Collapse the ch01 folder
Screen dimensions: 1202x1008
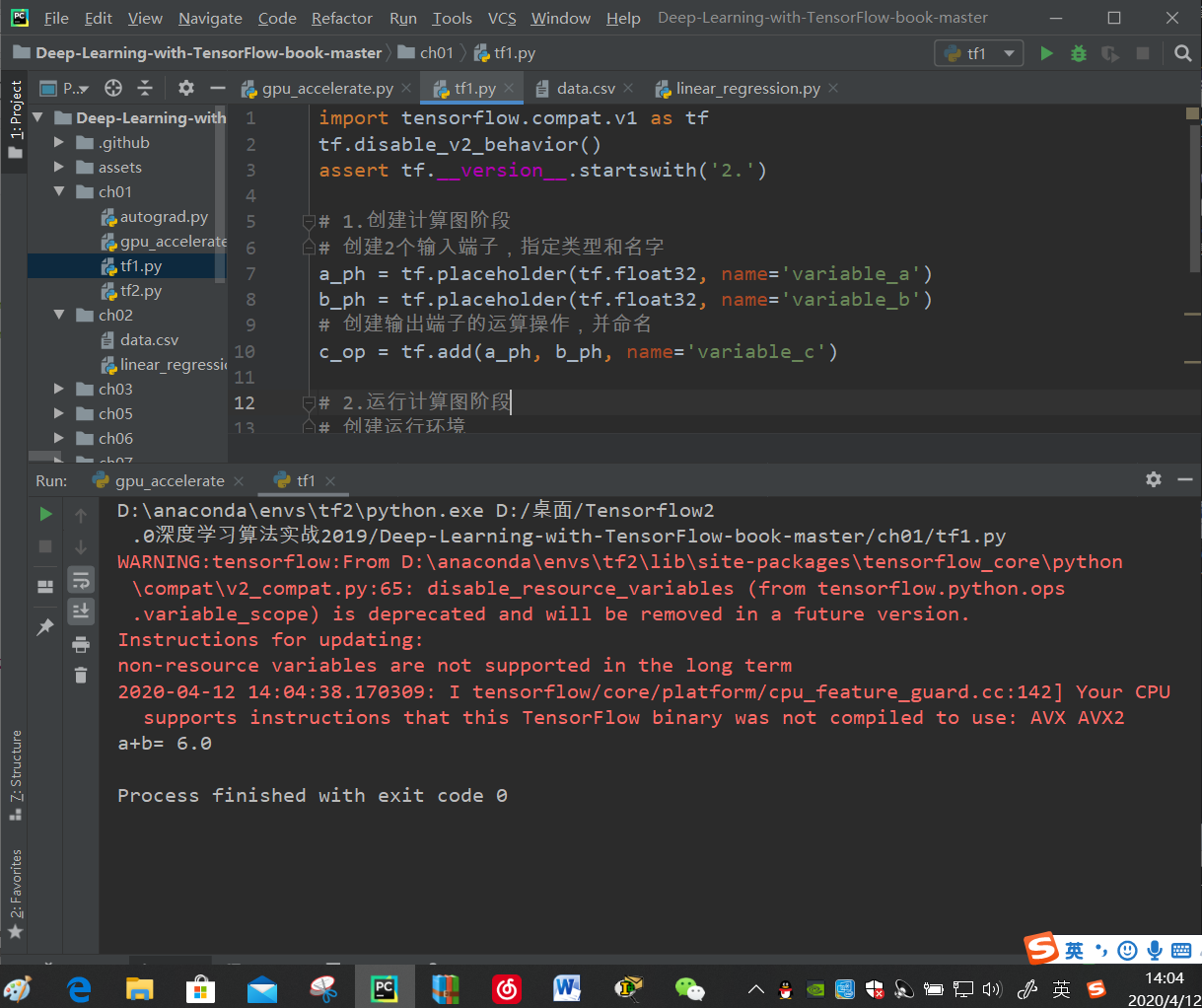59,191
